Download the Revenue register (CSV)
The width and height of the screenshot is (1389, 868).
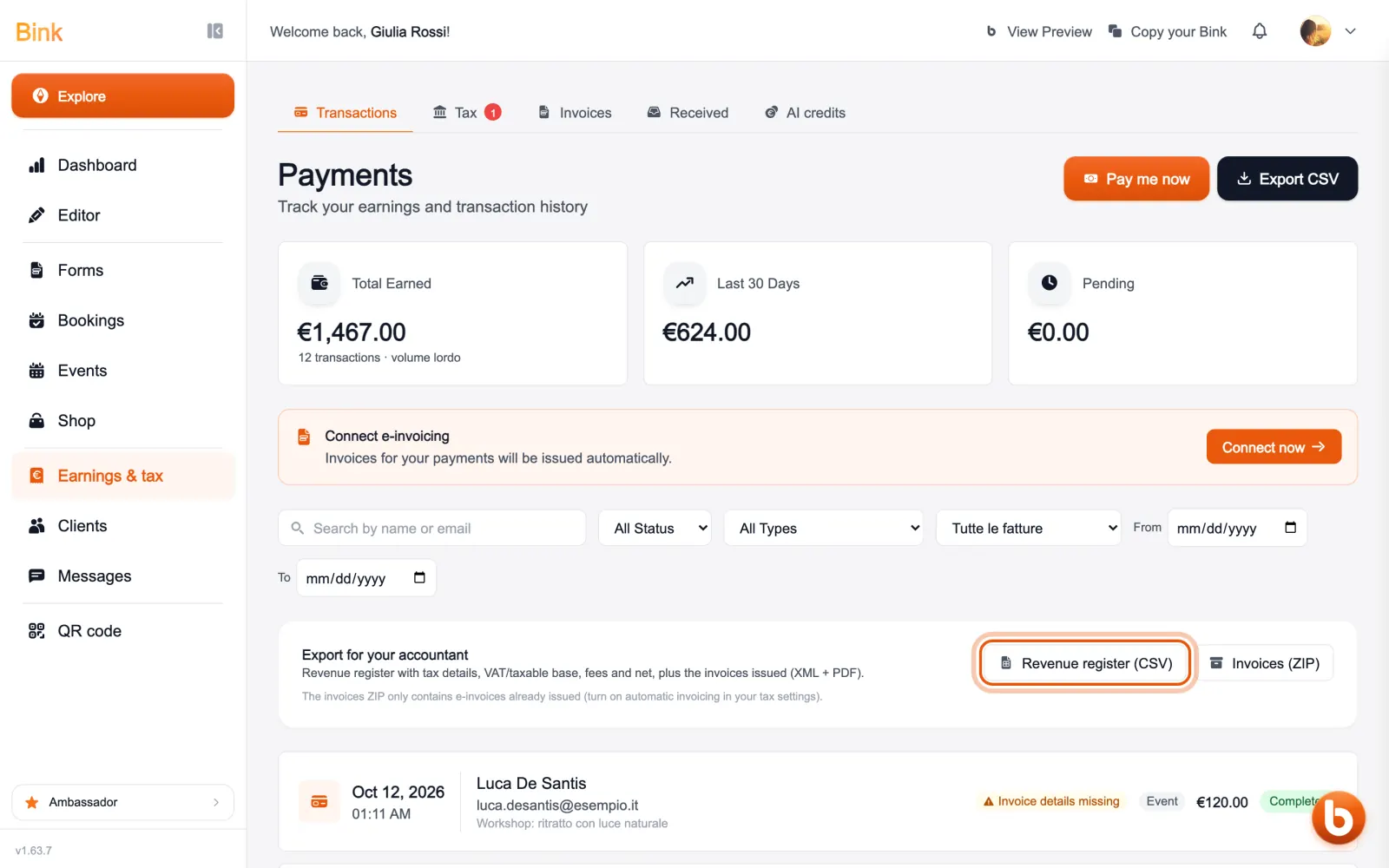click(x=1085, y=663)
